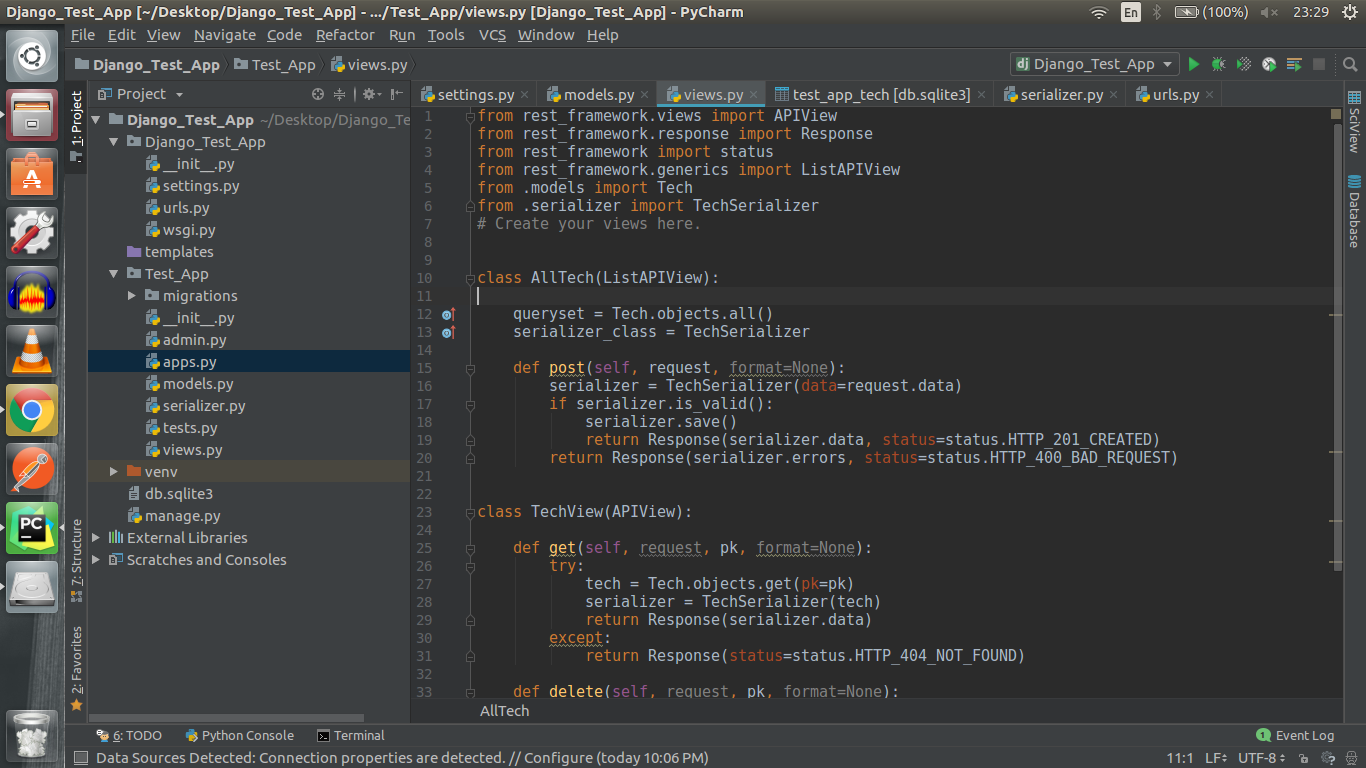Click the Profile run icon
This screenshot has height=768, width=1366.
click(x=1269, y=64)
